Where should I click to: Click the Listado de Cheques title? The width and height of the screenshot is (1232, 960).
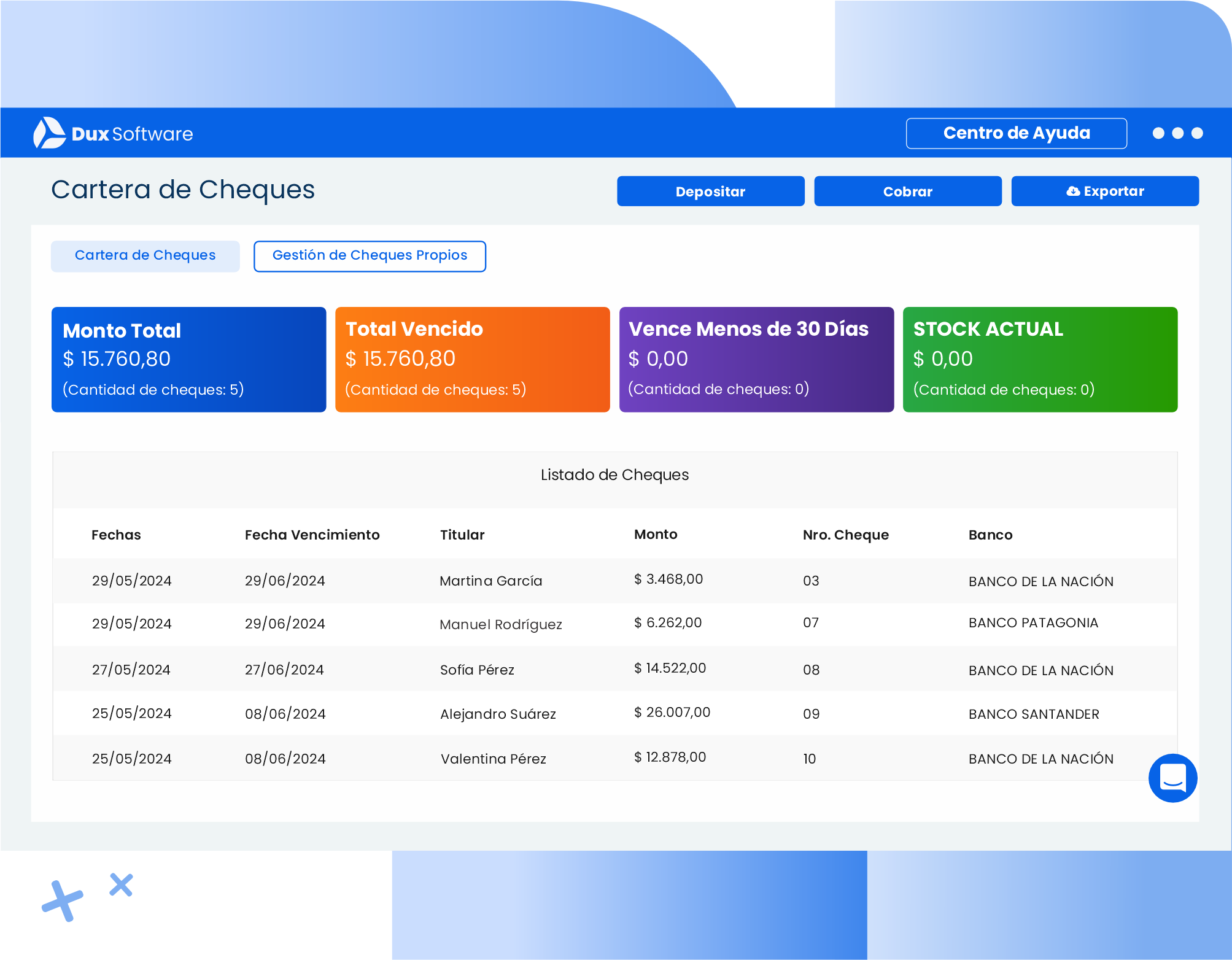tap(614, 474)
